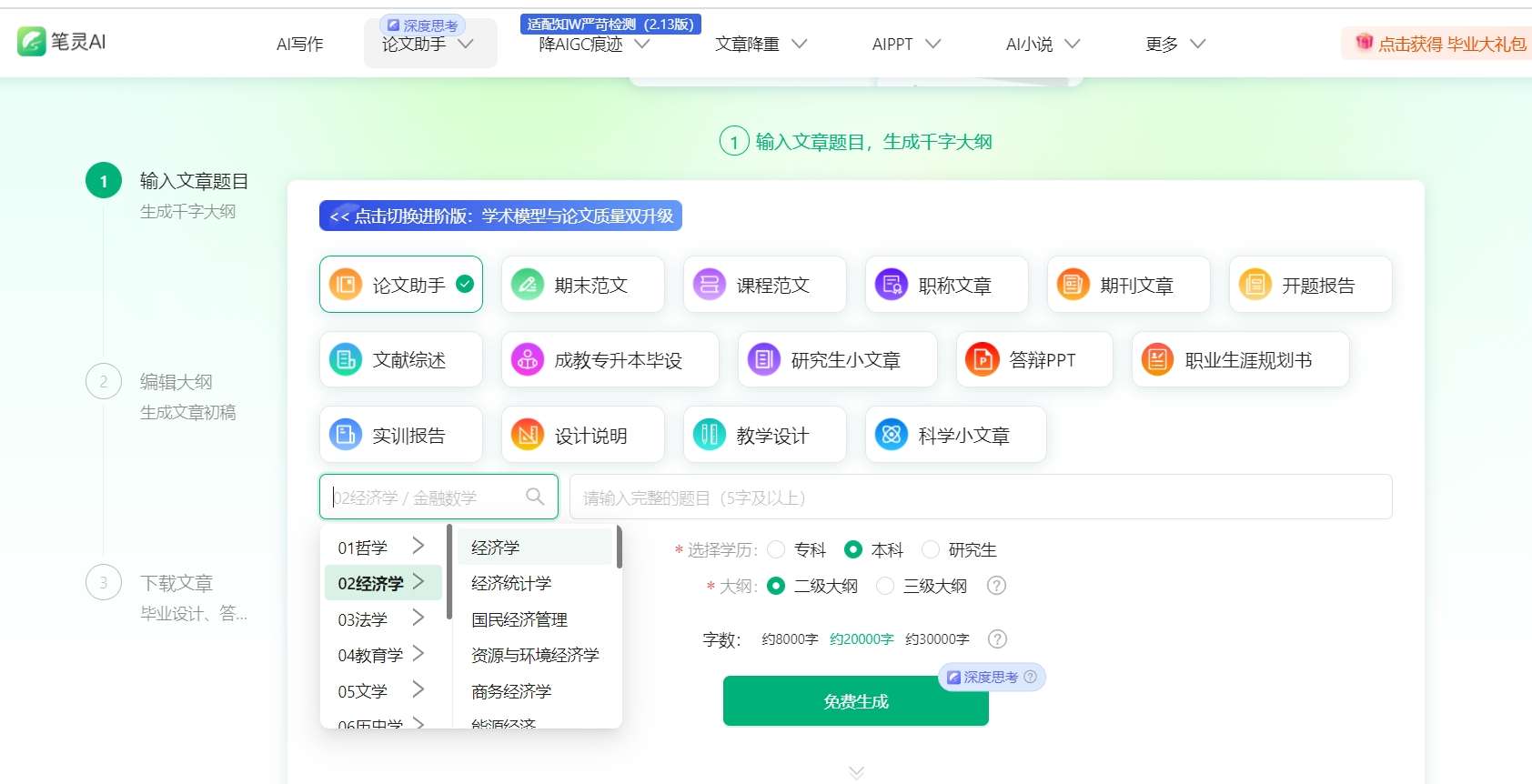Expand 04教育学 category chevron
Image resolution: width=1532 pixels, height=784 pixels.
tap(418, 653)
